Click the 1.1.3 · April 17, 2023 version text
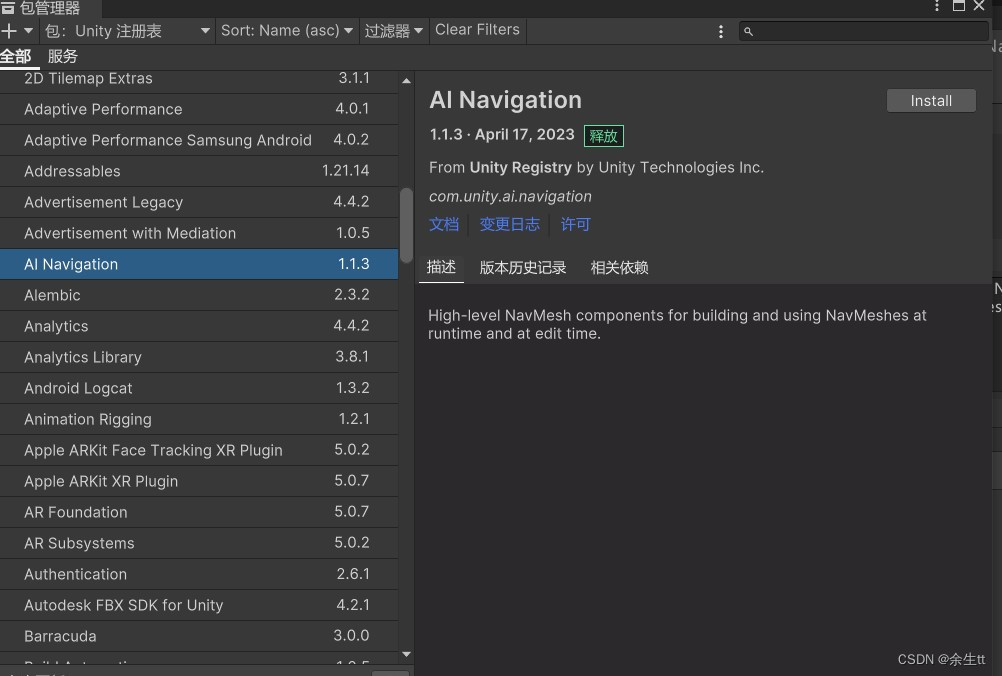This screenshot has height=676, width=1002. click(502, 135)
